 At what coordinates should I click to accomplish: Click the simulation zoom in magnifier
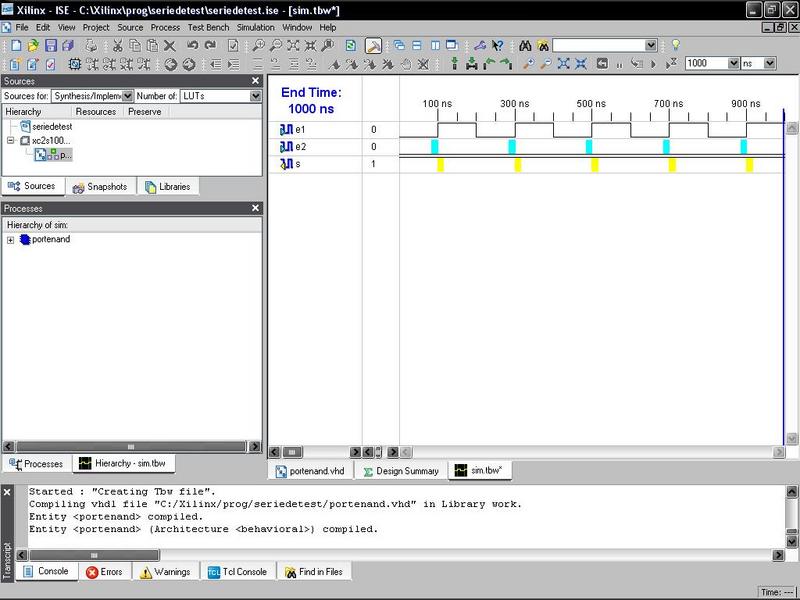[x=529, y=64]
